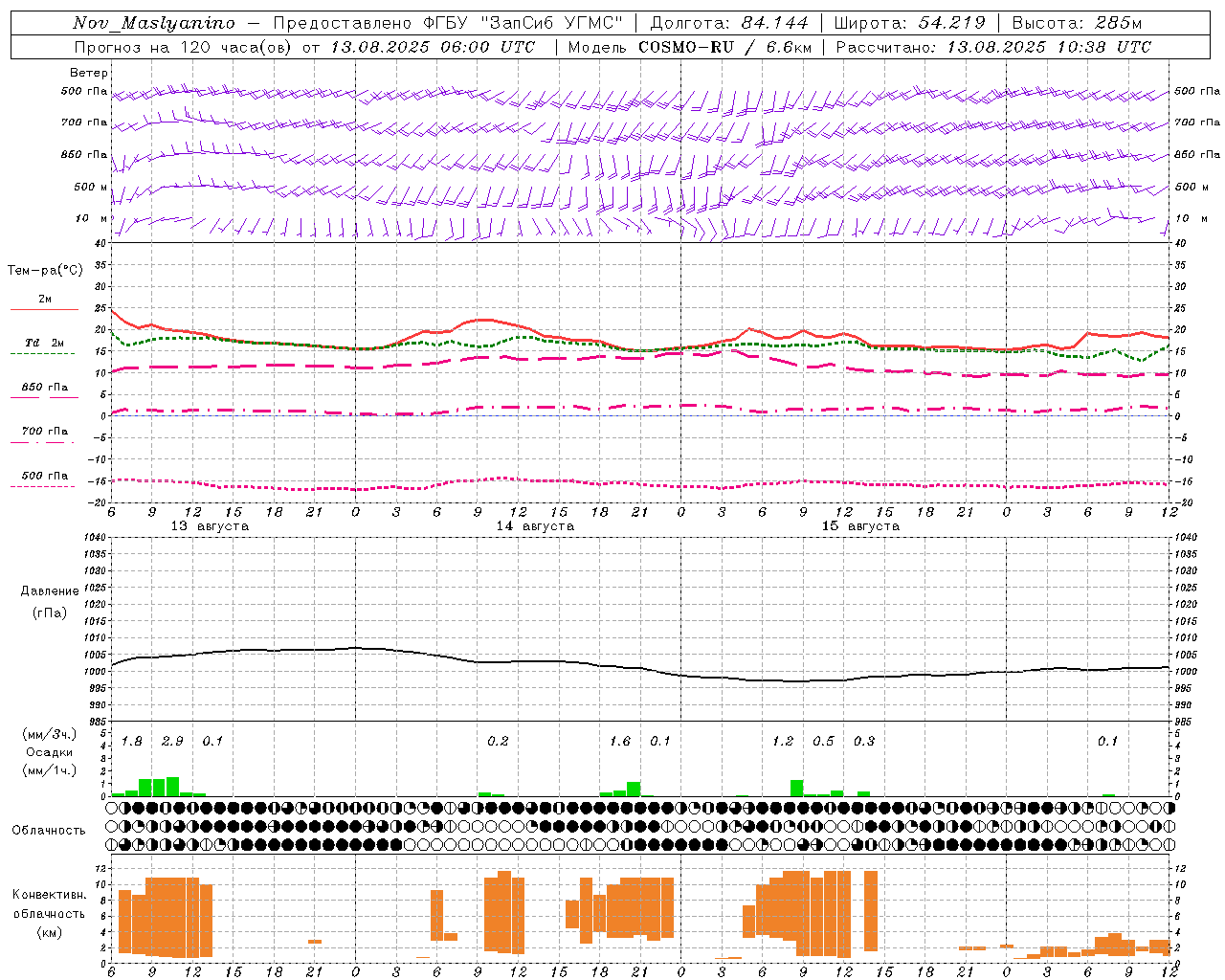The width and height of the screenshot is (1225, 980).
Task: Click the Ветер wind panel label
Action: pos(89,73)
